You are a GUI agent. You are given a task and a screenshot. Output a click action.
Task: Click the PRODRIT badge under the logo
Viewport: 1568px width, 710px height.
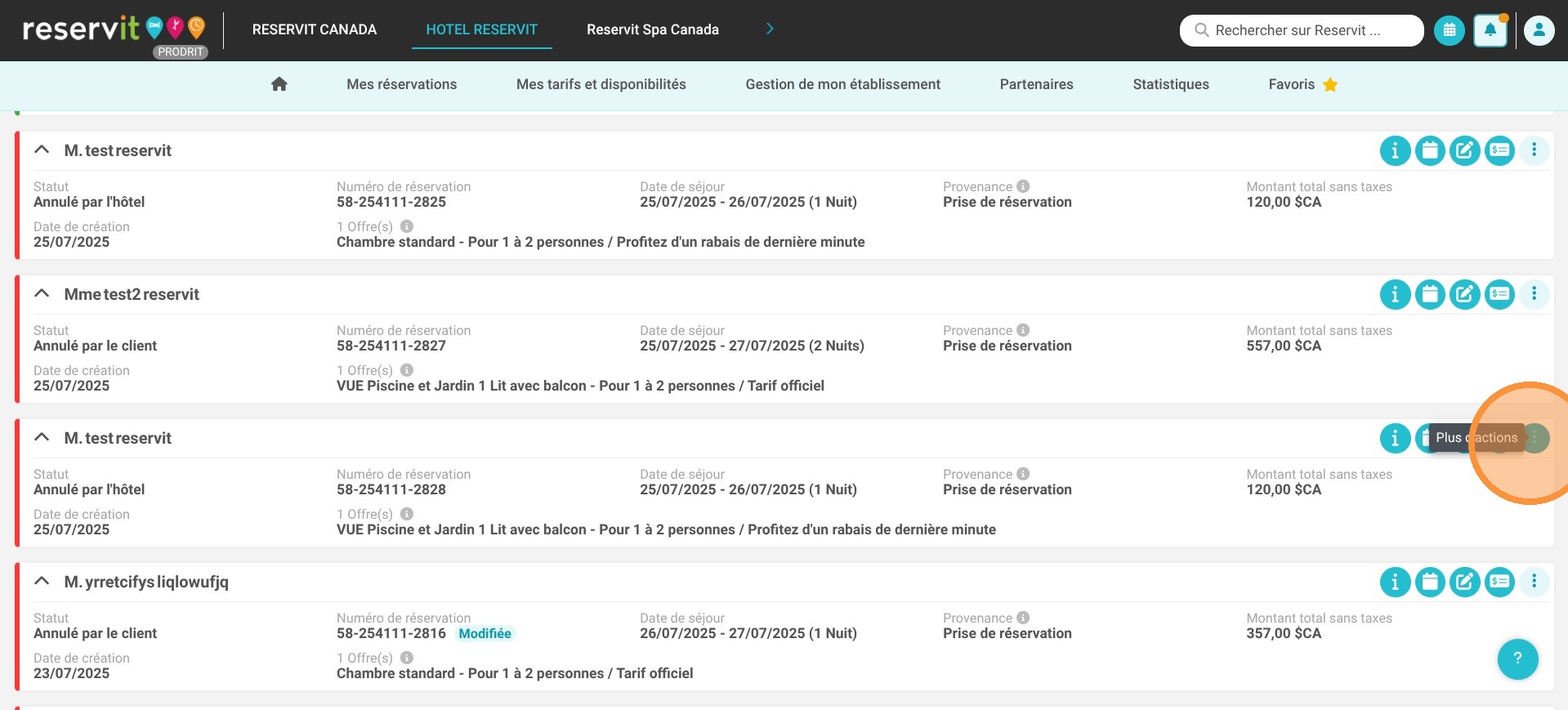tap(181, 51)
